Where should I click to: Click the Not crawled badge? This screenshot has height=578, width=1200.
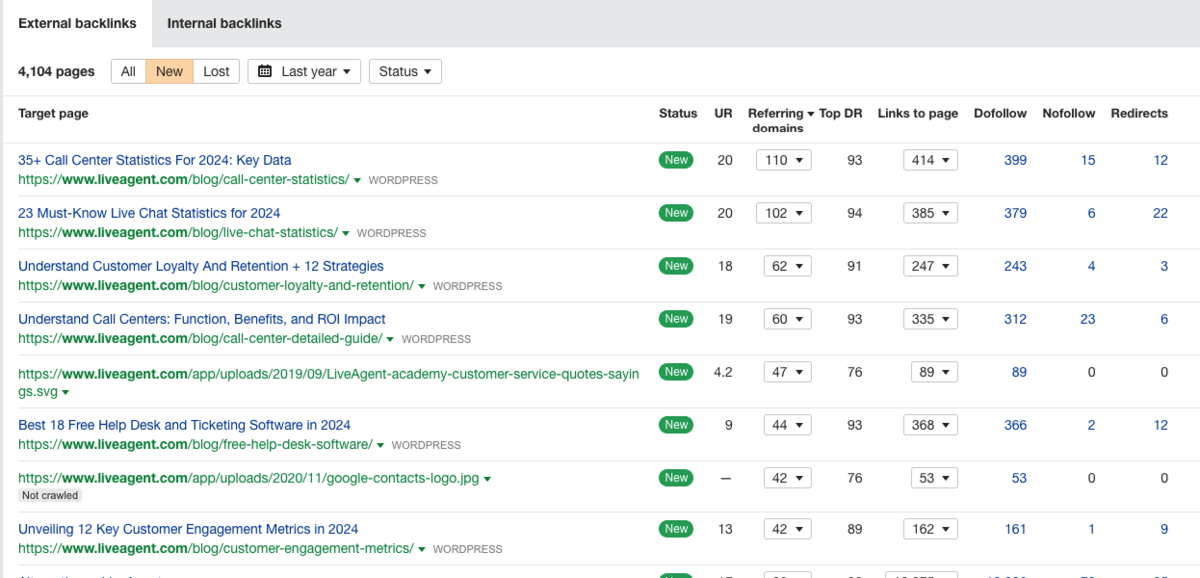49,496
